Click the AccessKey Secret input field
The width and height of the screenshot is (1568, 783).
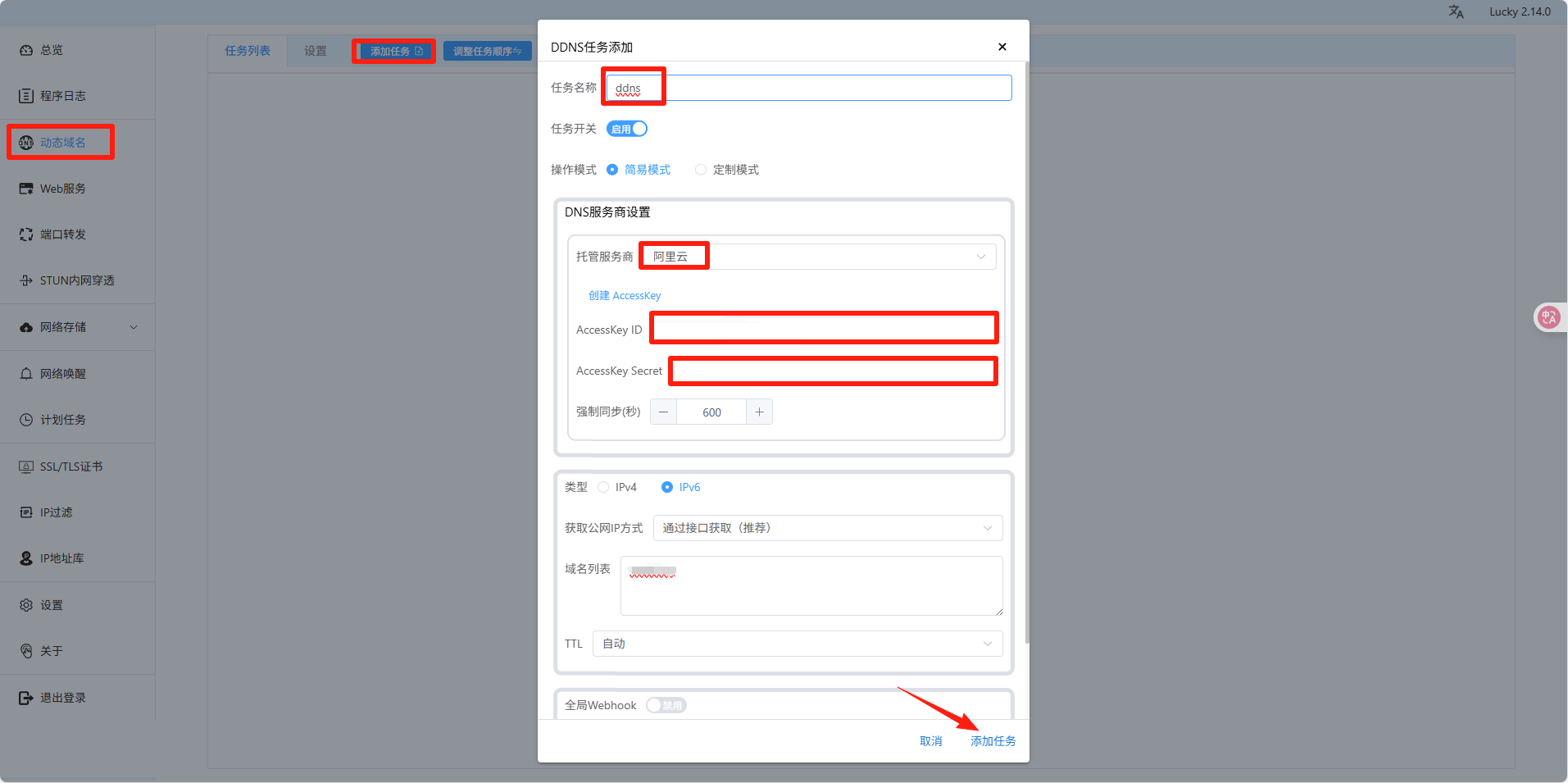(x=834, y=371)
